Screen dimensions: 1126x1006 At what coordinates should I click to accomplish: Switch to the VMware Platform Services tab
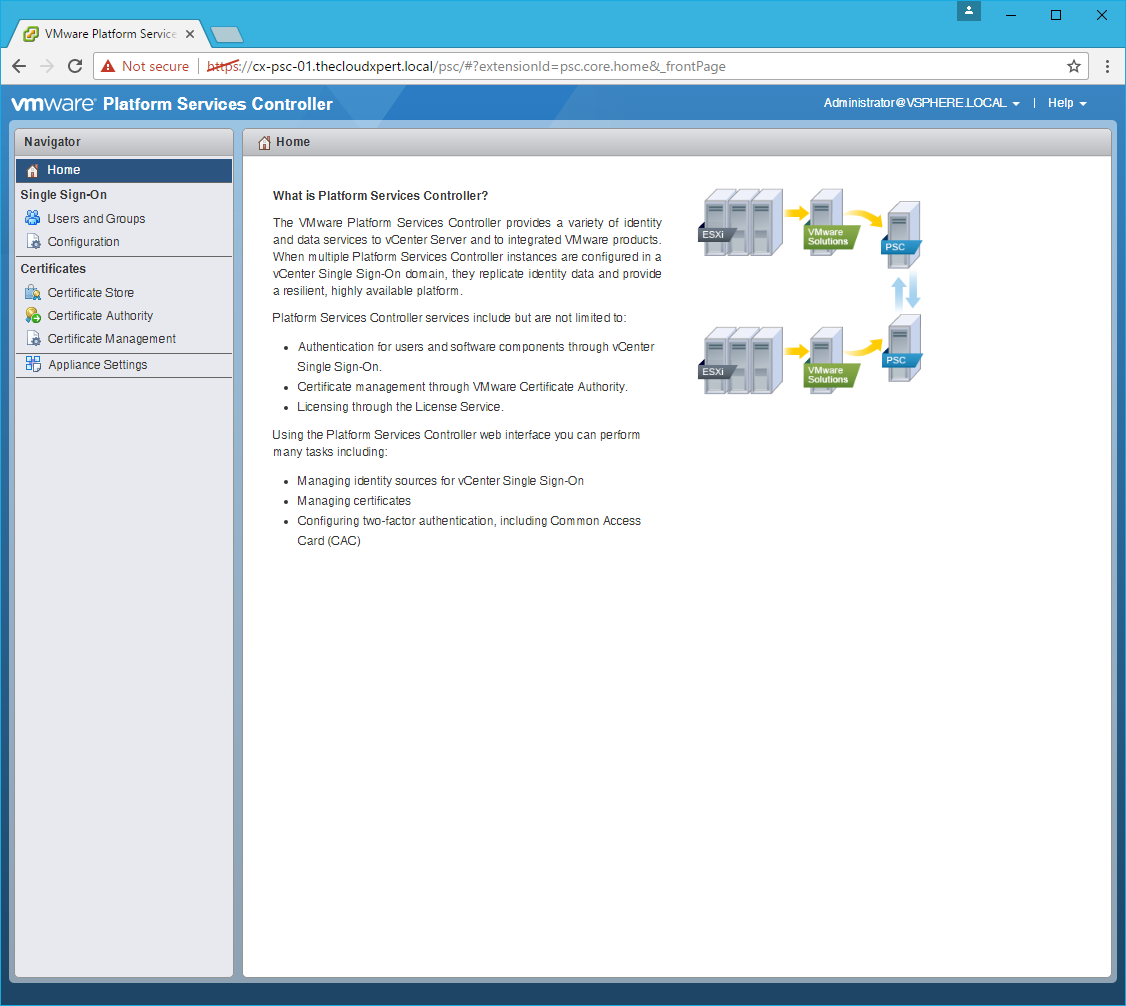tap(108, 34)
